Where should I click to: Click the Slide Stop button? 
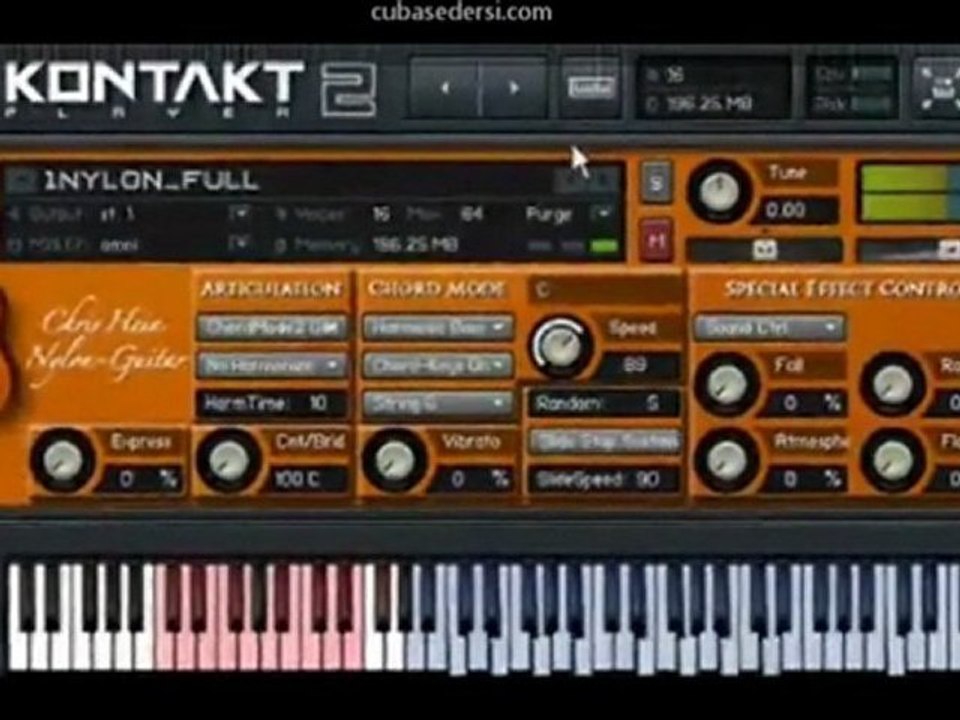pyautogui.click(x=604, y=441)
